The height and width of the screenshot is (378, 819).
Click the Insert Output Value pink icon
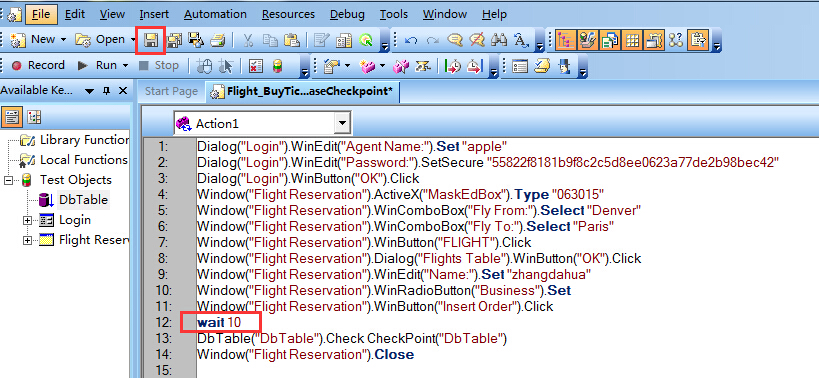(x=368, y=66)
